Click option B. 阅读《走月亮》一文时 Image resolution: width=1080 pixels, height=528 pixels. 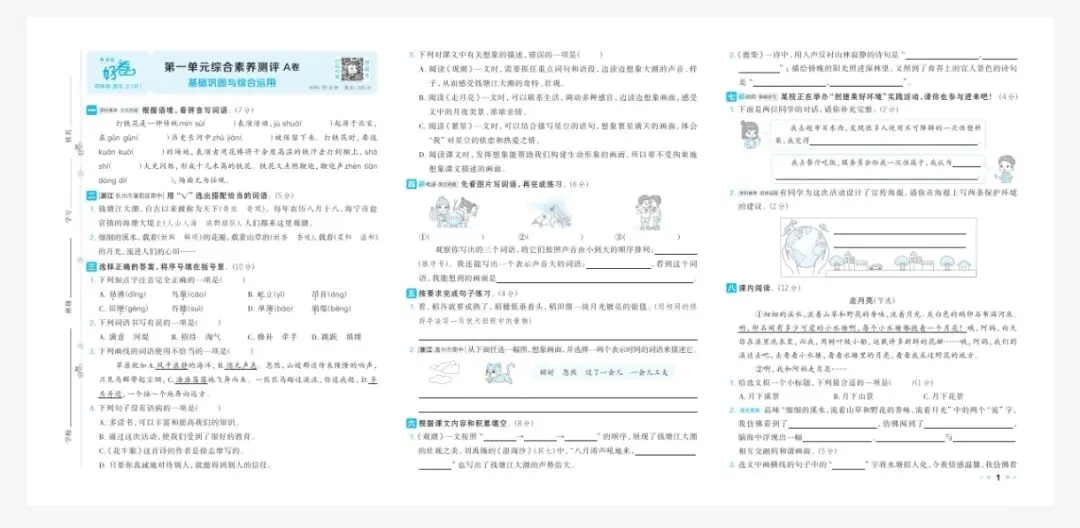pyautogui.click(x=558, y=103)
